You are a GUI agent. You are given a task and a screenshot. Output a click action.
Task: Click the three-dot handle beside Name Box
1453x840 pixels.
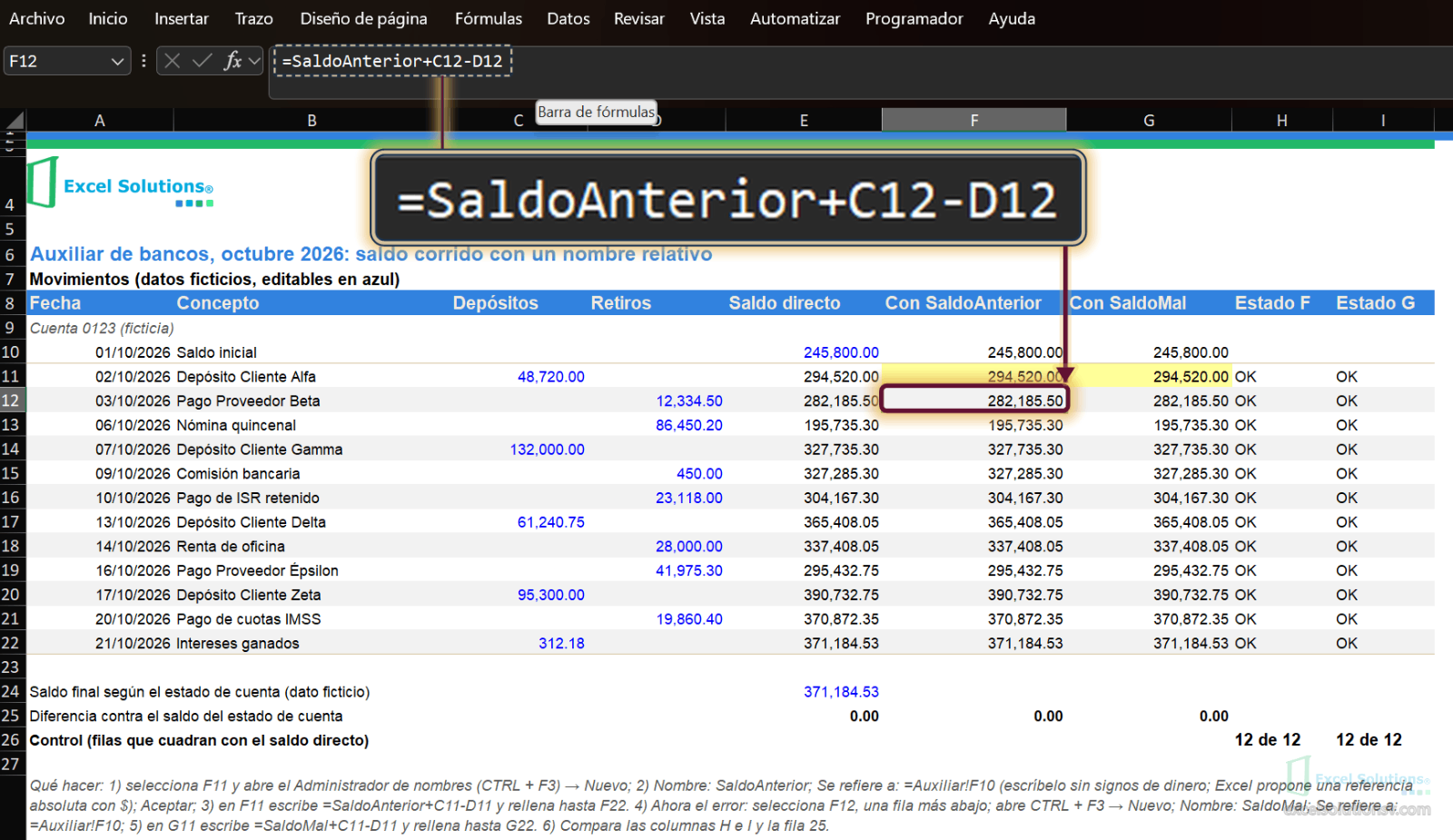pyautogui.click(x=143, y=61)
